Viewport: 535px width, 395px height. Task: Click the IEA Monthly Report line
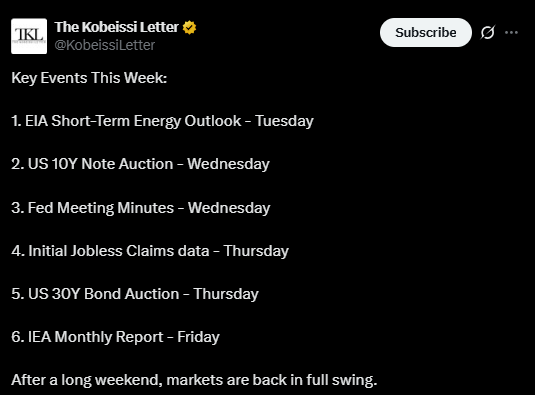[x=115, y=337]
